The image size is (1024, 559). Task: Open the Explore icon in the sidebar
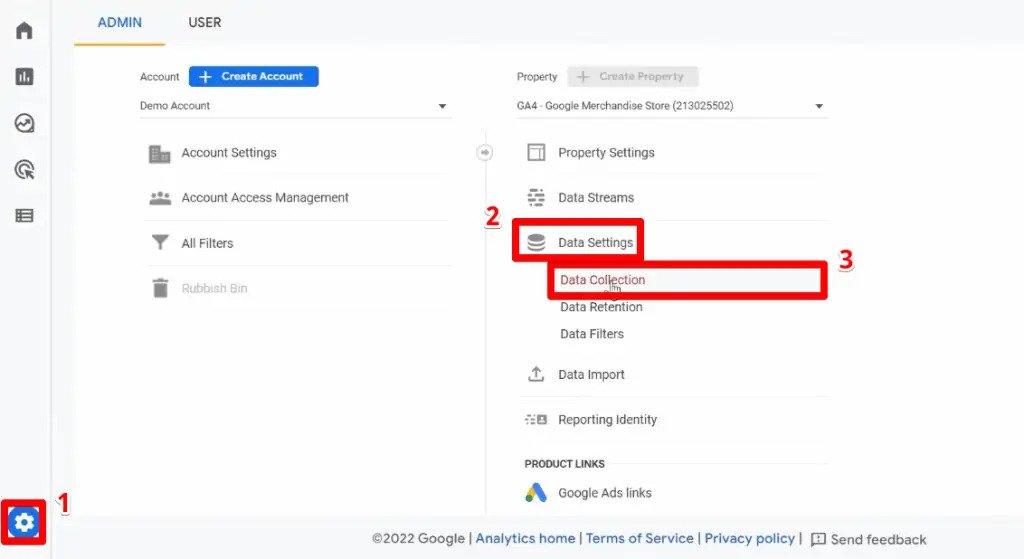24,123
